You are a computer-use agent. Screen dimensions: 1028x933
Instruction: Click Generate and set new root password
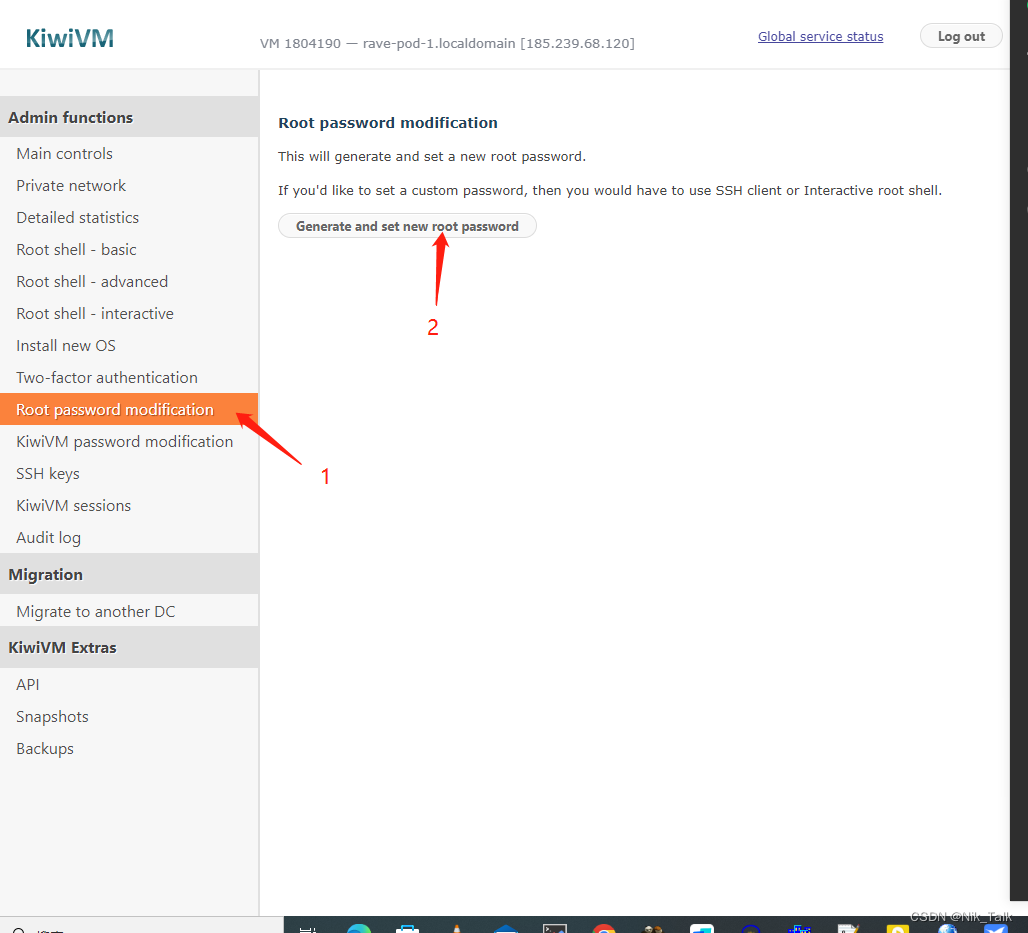pyautogui.click(x=407, y=226)
